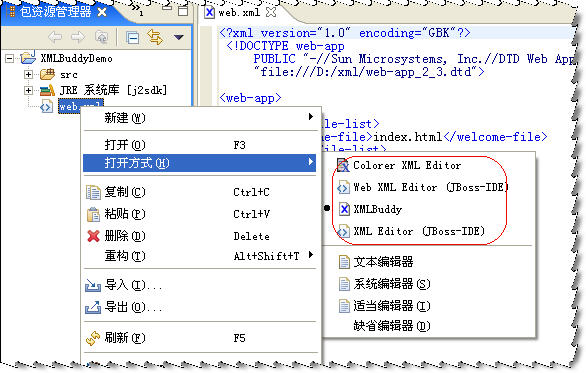
Task: Open with Web XML Editor (JBoss-IDE)
Action: click(429, 187)
